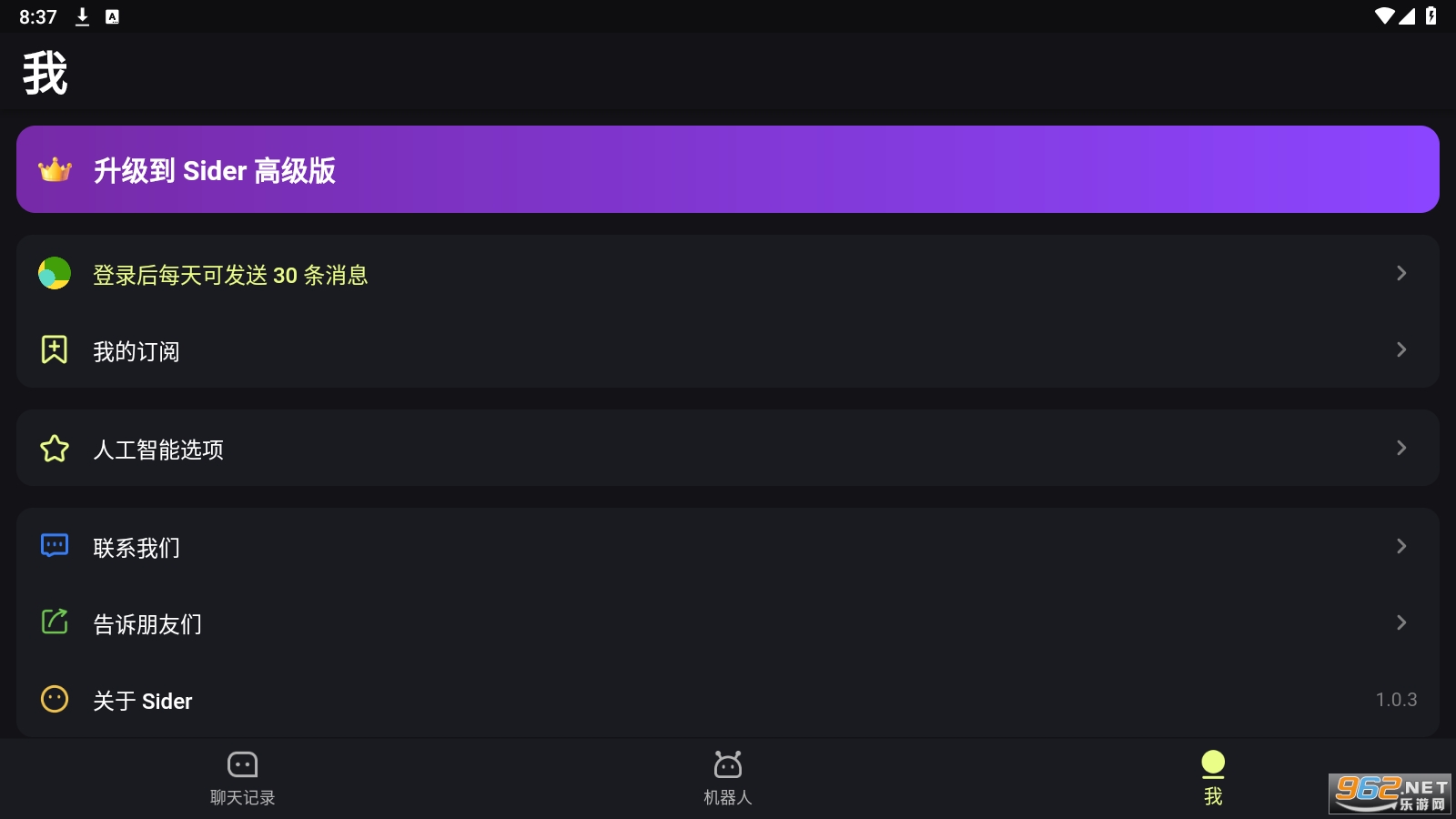
Task: Open 登录后每天可发送 30 条消息 link
Action: [230, 275]
